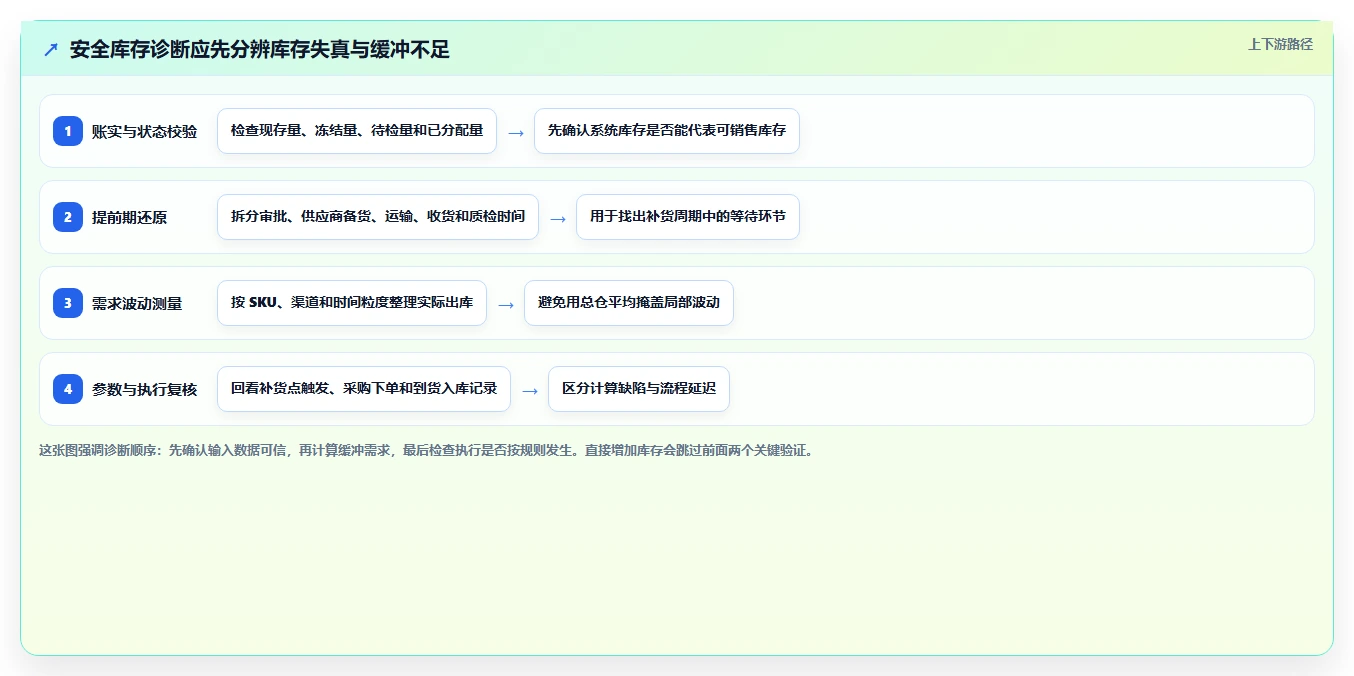Click the 按 SKU、渠道和时间粒度整理实际出库 box
1354x676 pixels.
[352, 303]
